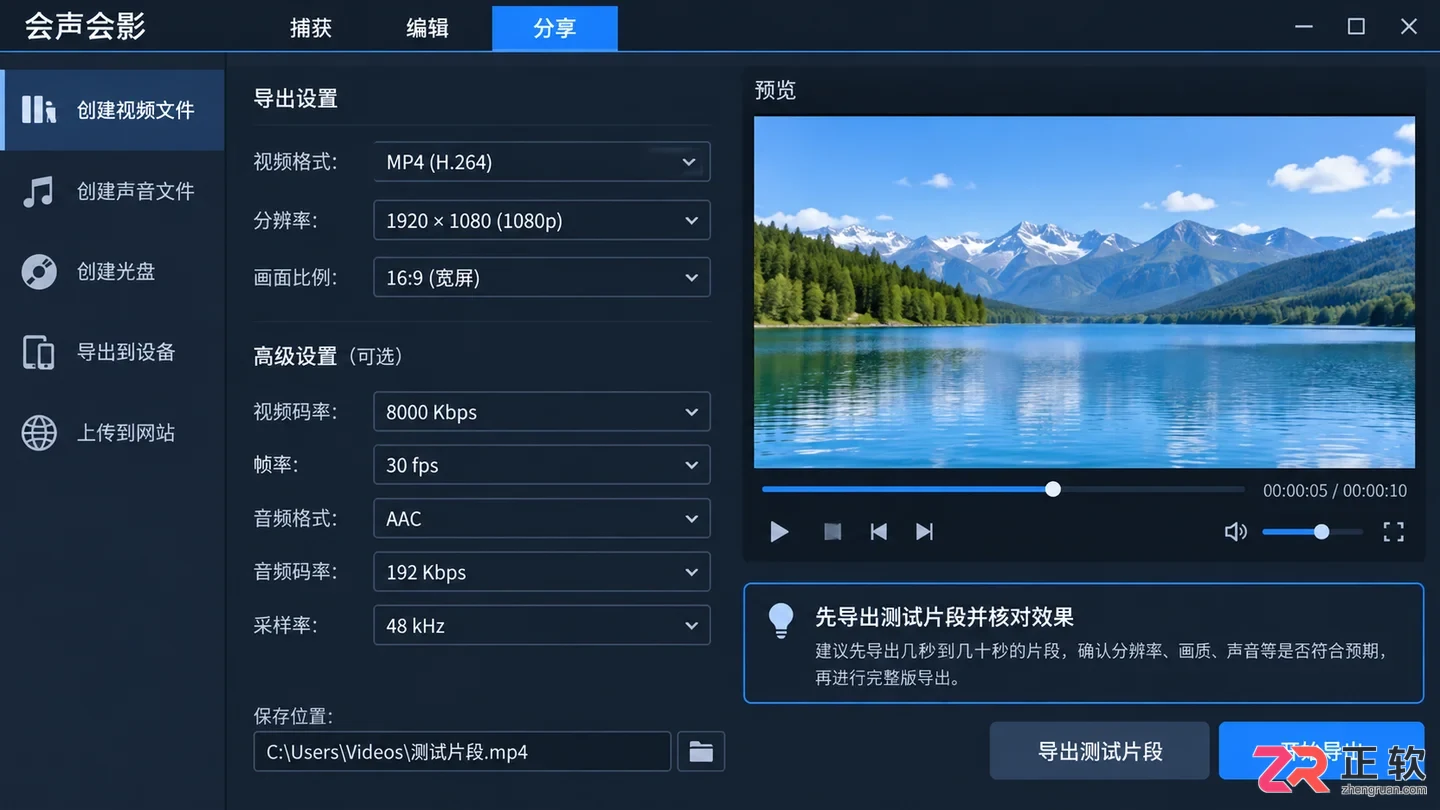The width and height of the screenshot is (1440, 810).
Task: Click the globe icon for 上传到网站
Action: coord(39,433)
